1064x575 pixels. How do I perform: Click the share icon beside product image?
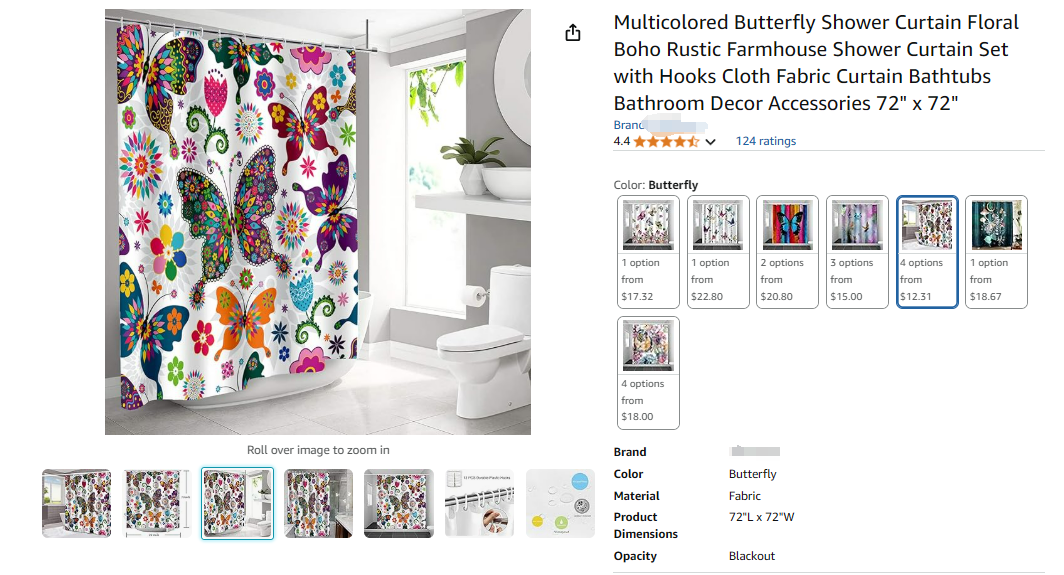point(573,33)
